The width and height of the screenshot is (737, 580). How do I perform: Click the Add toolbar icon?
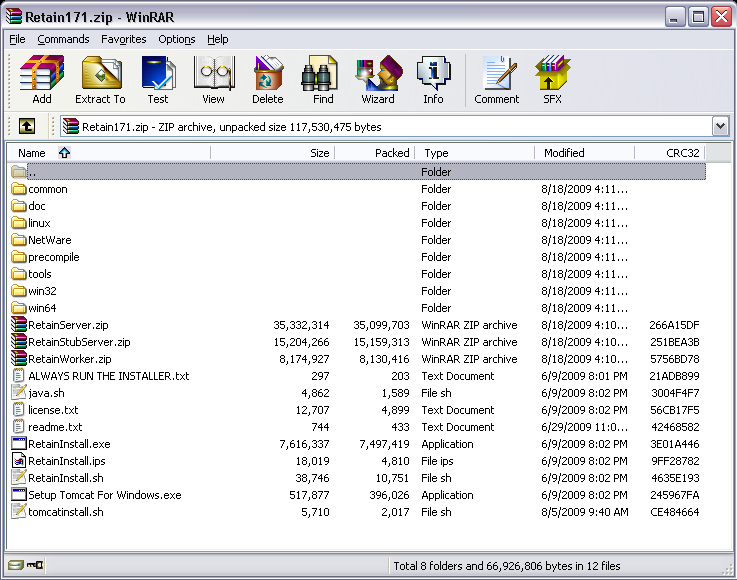(41, 79)
